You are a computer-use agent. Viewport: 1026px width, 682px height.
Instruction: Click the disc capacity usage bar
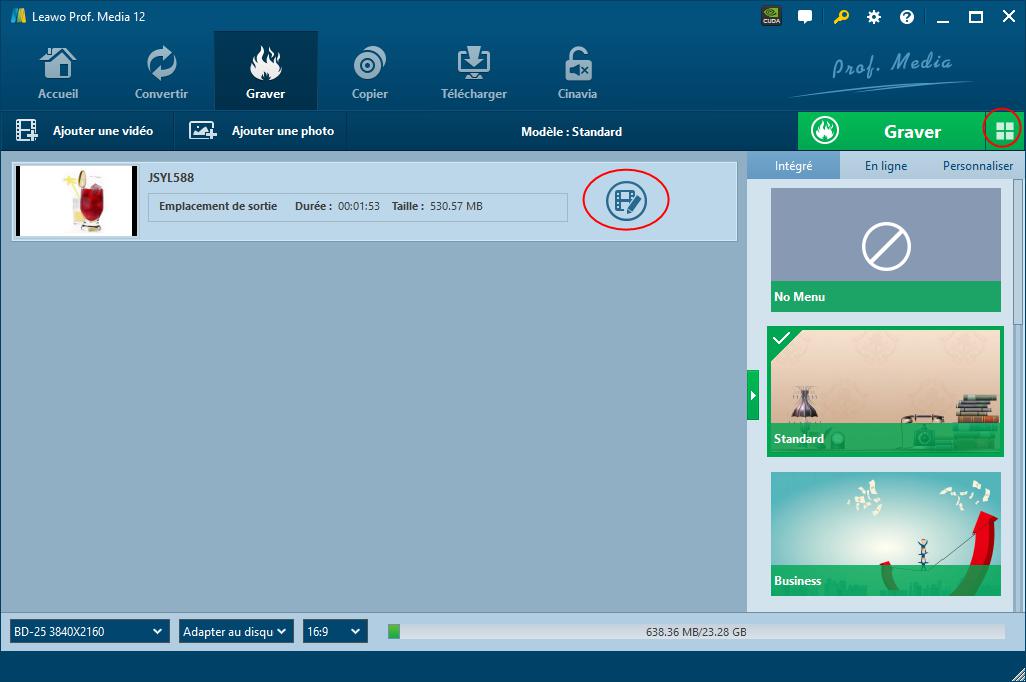tap(696, 632)
